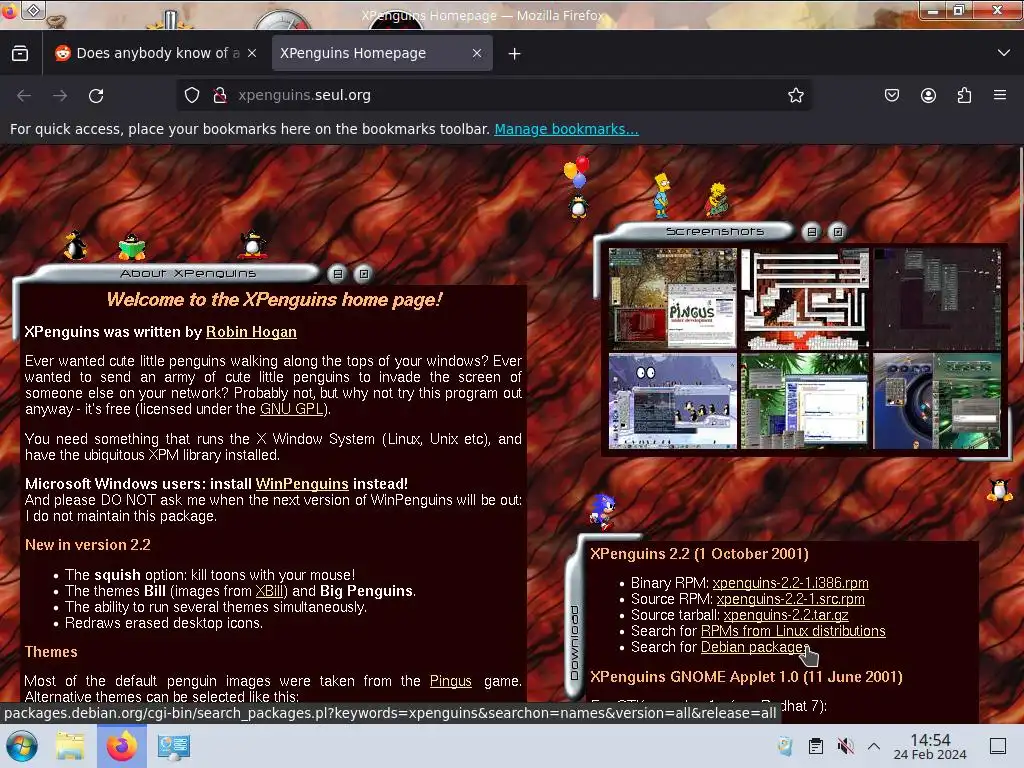Open the Pingus game link
Image resolution: width=1024 pixels, height=768 pixels.
coord(451,681)
